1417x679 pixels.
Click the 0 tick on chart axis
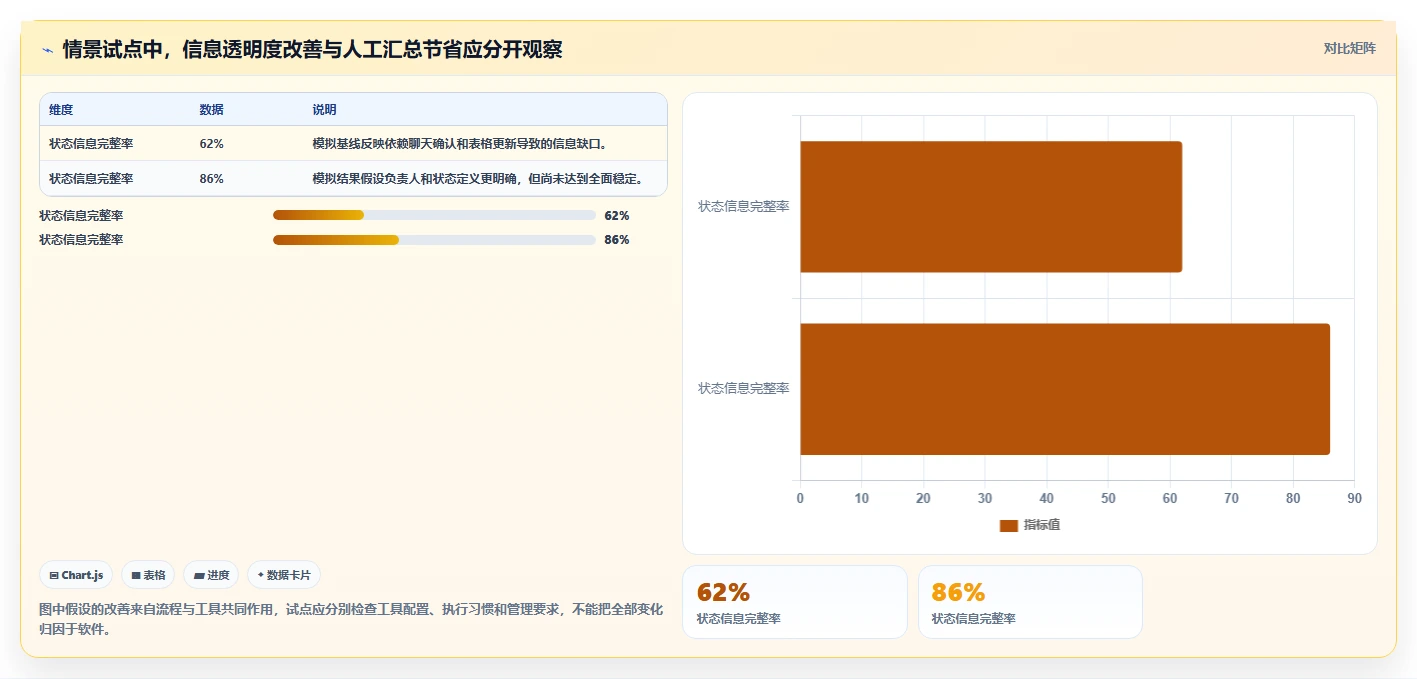800,498
